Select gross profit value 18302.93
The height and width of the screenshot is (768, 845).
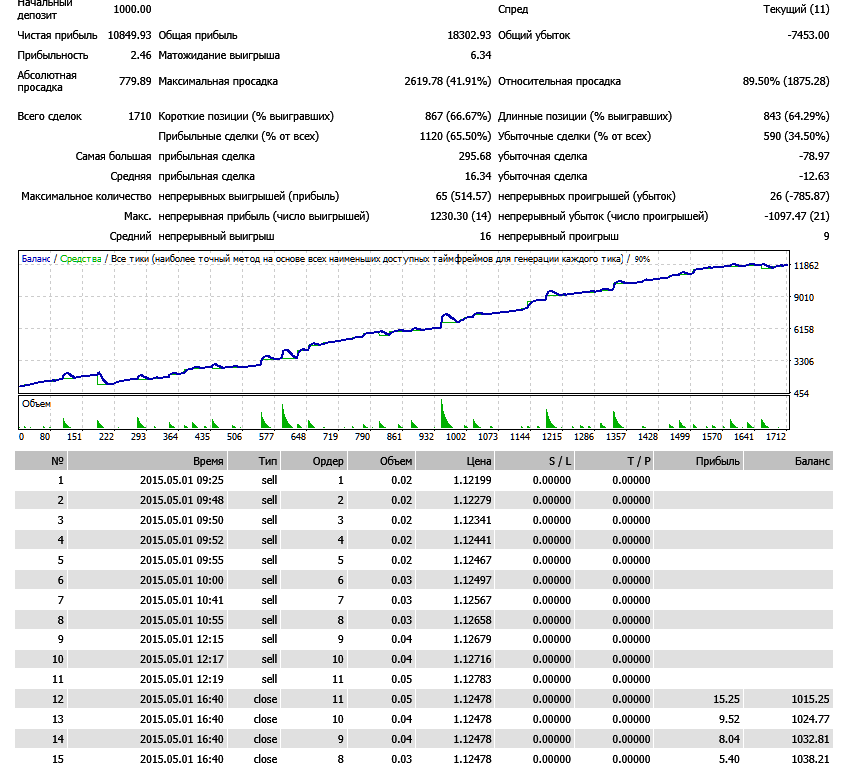pos(469,35)
